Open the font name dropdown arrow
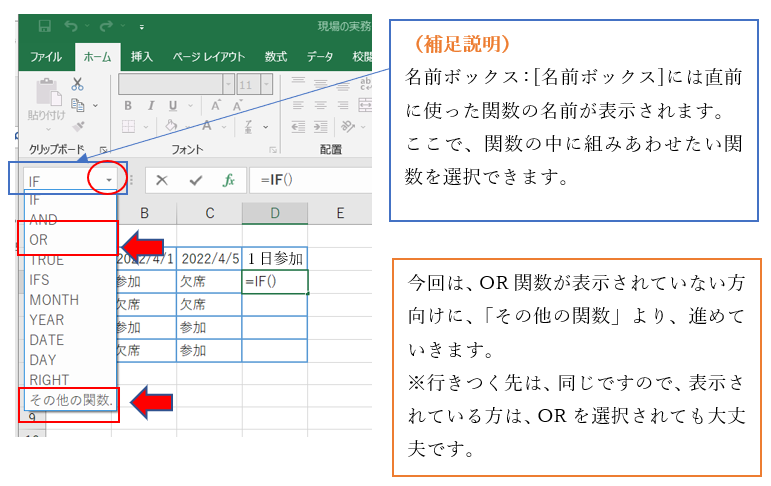The image size is (771, 486). tap(228, 84)
